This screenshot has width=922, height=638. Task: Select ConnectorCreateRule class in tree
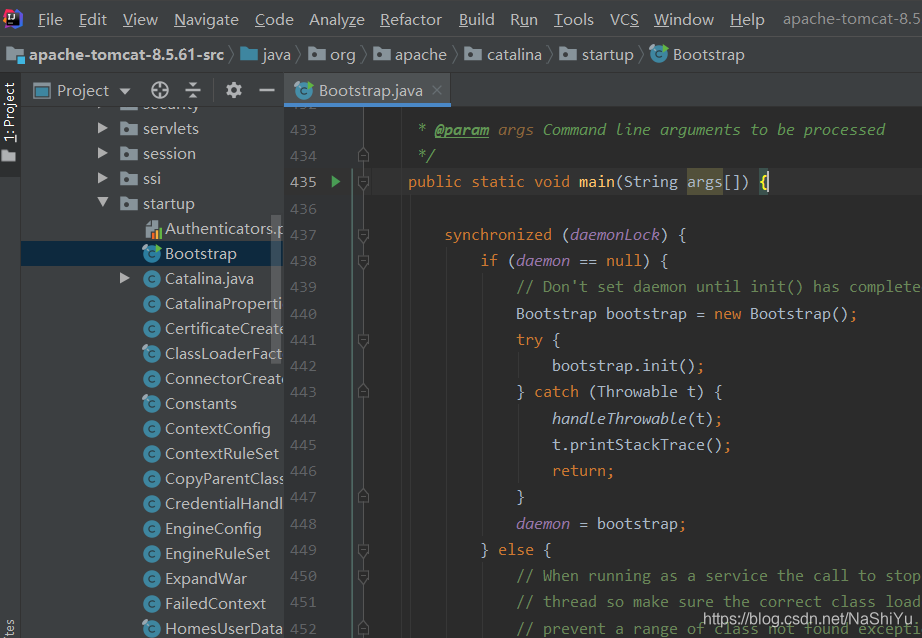click(213, 379)
